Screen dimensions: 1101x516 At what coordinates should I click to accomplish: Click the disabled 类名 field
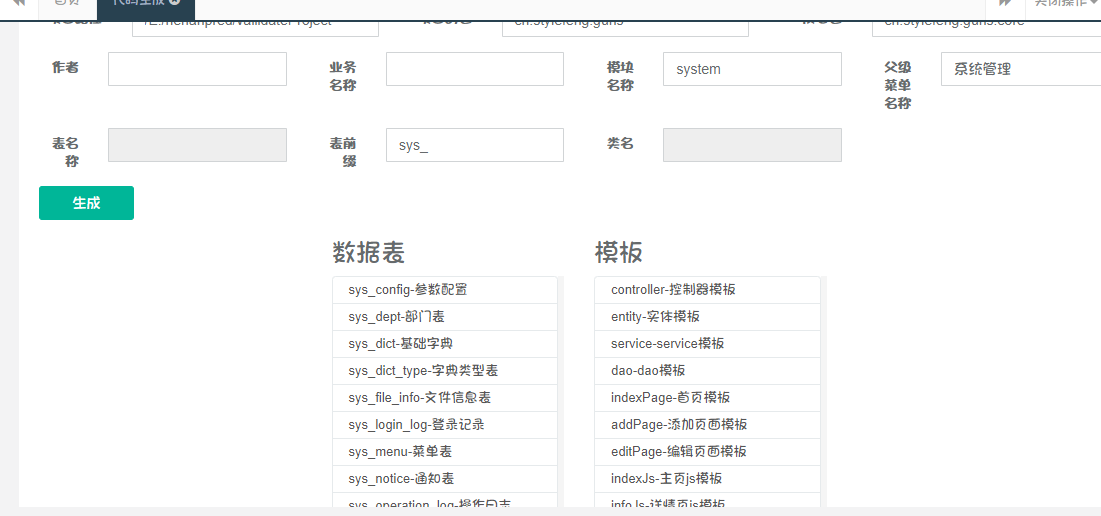click(x=752, y=145)
